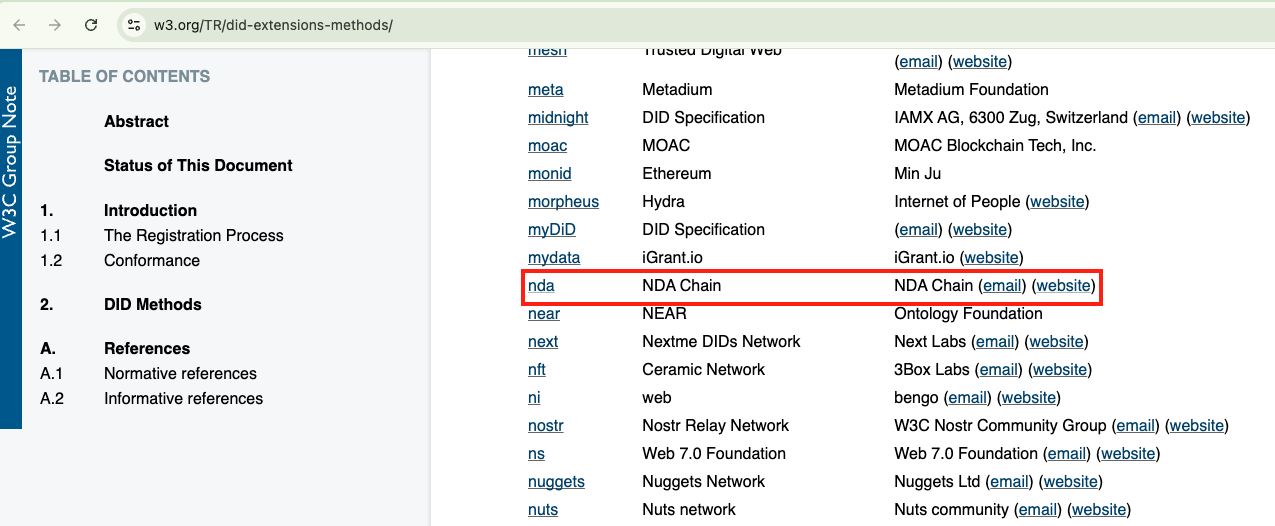The width and height of the screenshot is (1275, 526).
Task: Click the IAMX AG email link
Action: coord(1157,117)
